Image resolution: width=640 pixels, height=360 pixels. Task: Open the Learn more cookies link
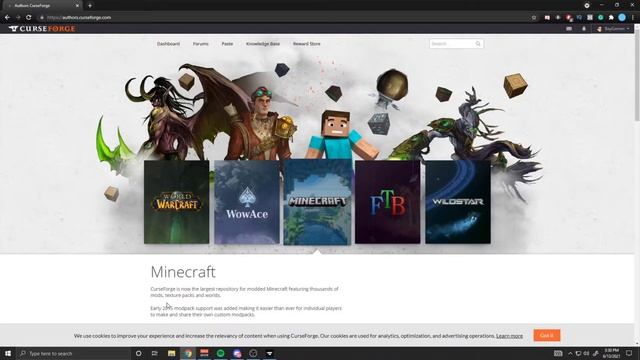(x=509, y=336)
